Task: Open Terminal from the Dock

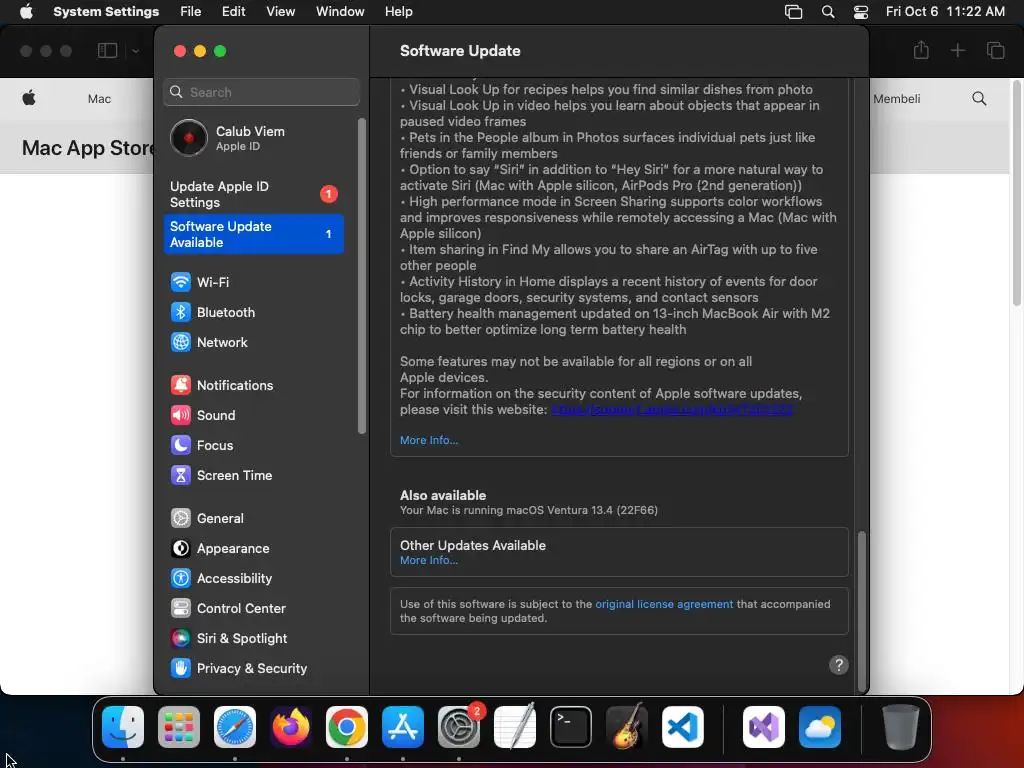Action: point(571,727)
